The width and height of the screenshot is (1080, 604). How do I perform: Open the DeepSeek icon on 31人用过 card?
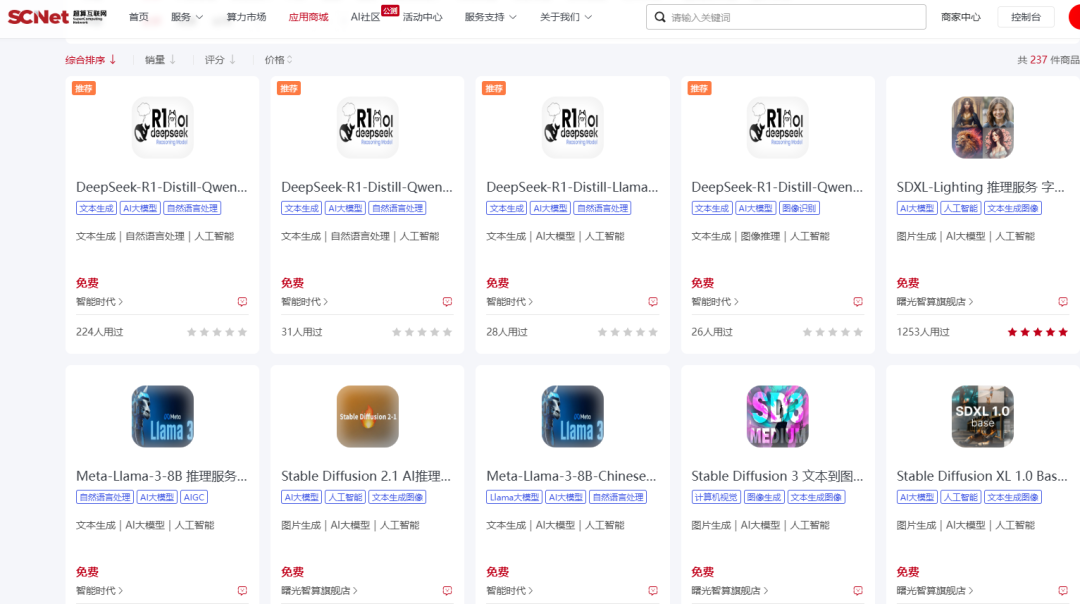click(x=368, y=127)
